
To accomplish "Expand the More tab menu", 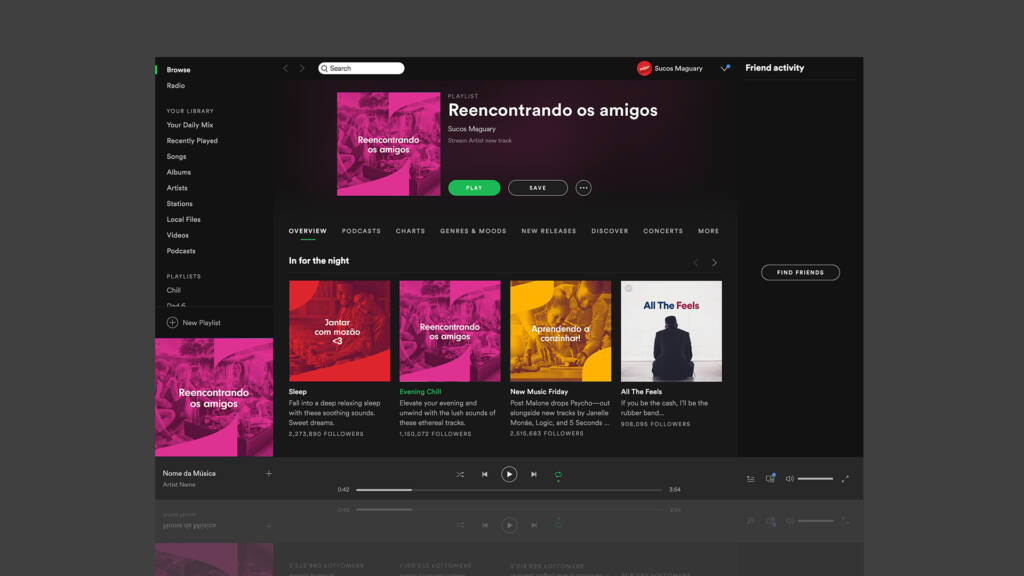I will click(709, 231).
